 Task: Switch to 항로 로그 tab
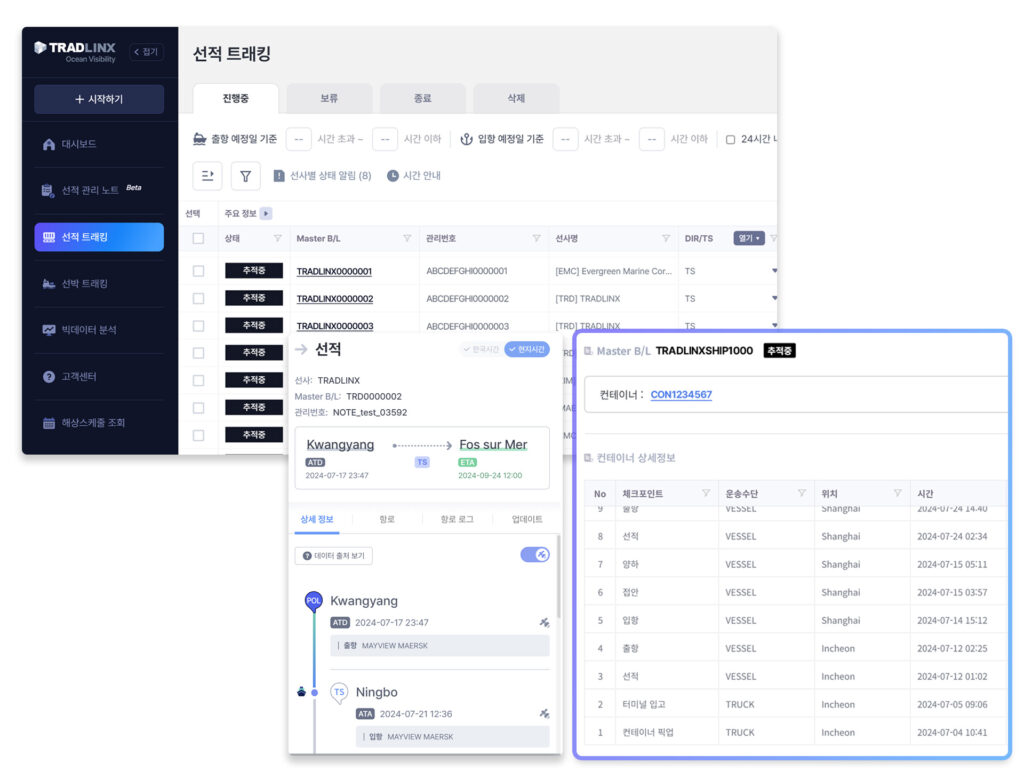coord(457,520)
